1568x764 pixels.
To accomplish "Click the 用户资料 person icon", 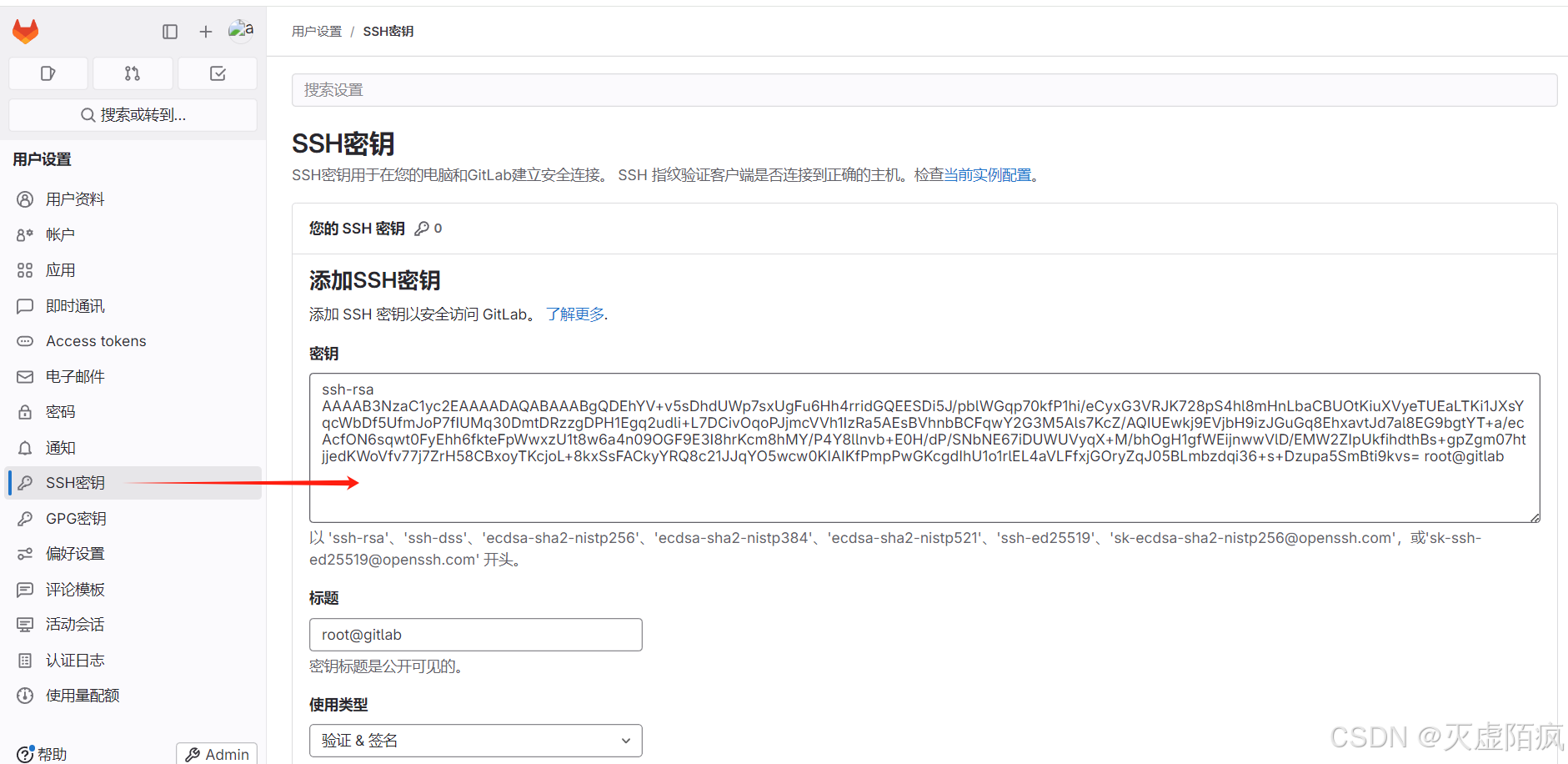I will click(25, 199).
